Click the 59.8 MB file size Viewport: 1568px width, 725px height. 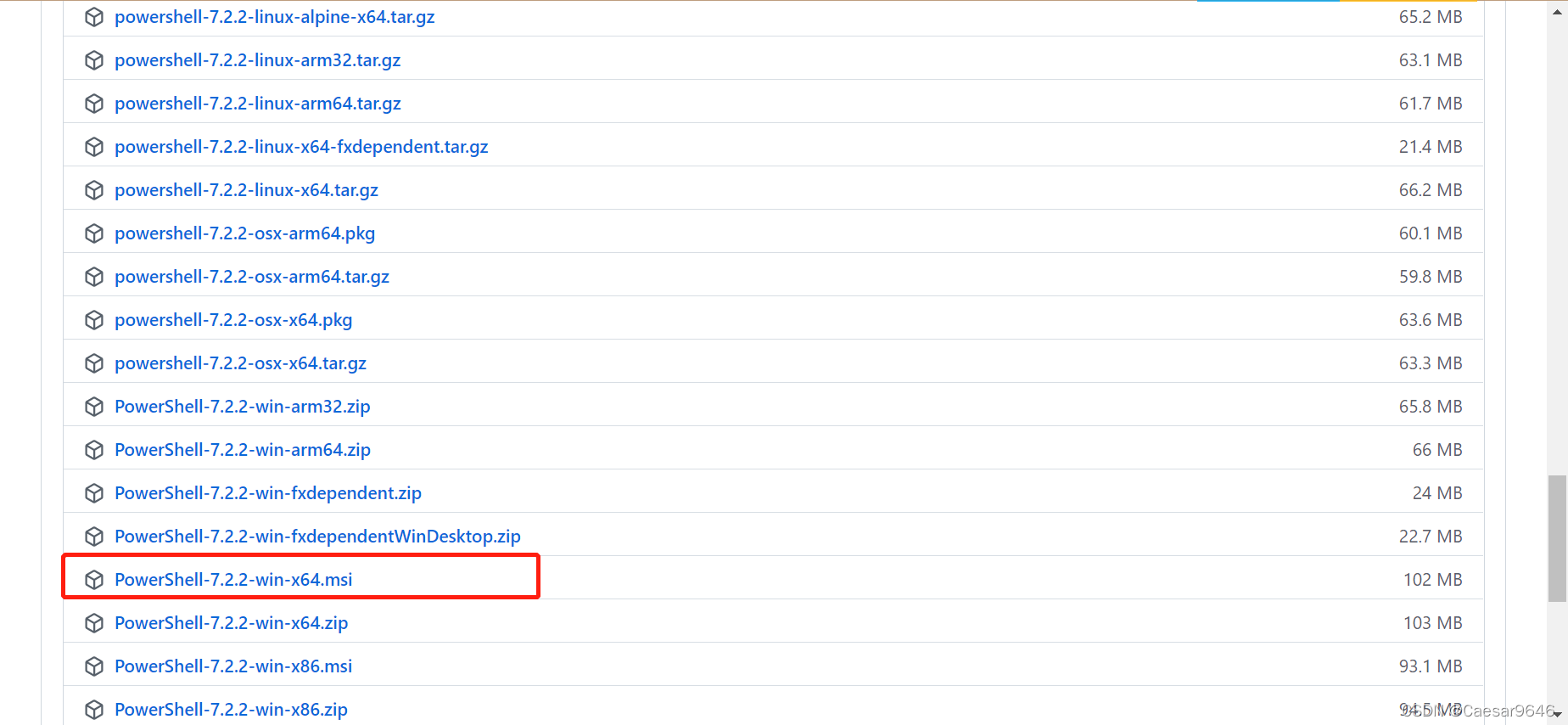tap(1431, 277)
